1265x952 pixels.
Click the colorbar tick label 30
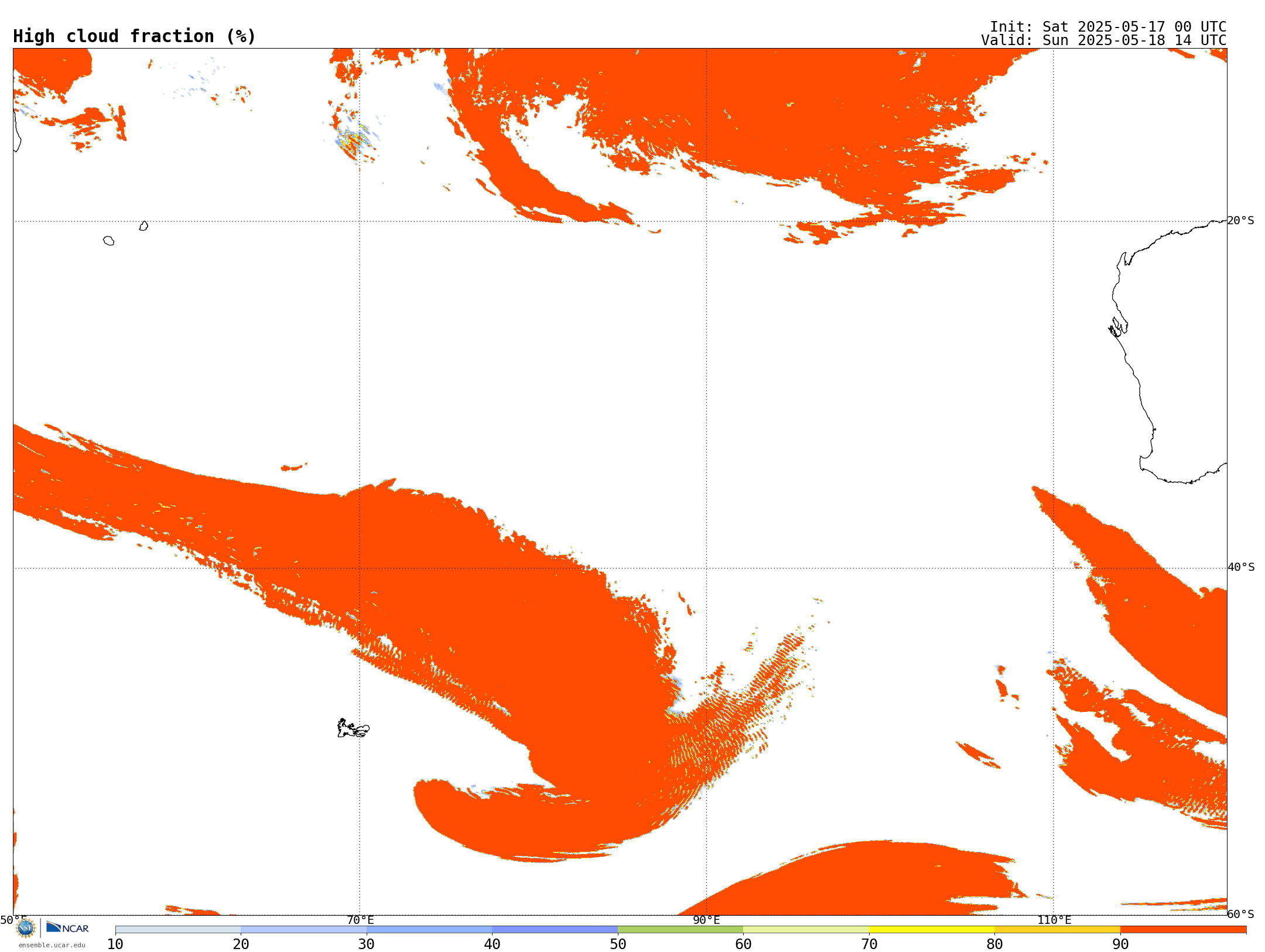coord(367,944)
